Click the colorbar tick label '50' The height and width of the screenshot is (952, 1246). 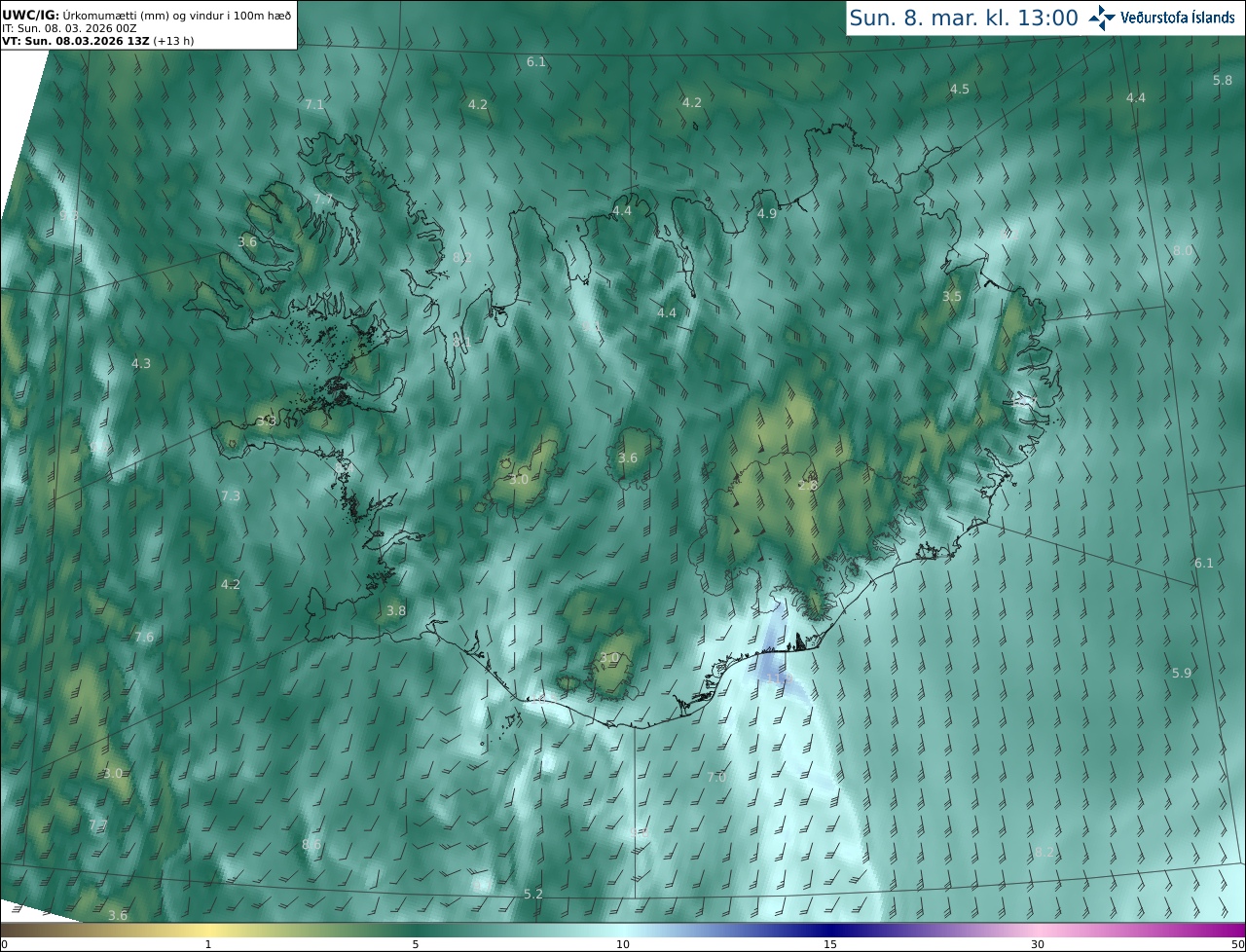[1237, 944]
